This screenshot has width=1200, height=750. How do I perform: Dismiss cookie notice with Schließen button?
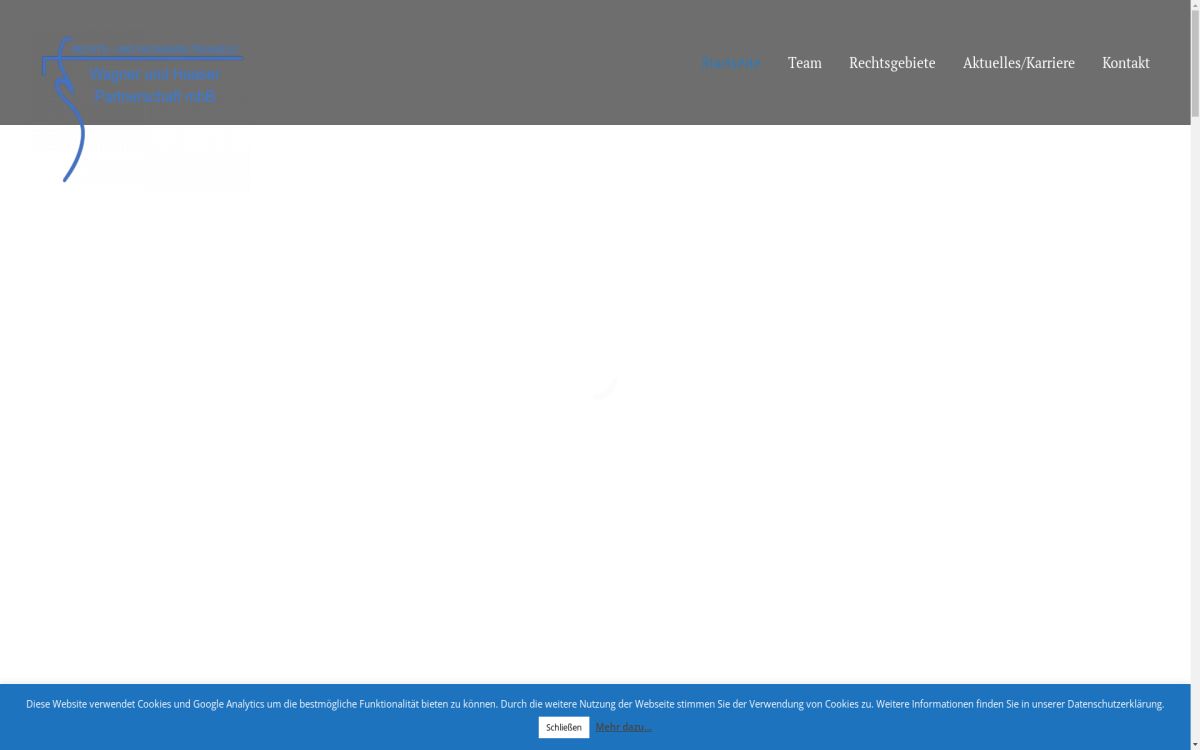[563, 727]
